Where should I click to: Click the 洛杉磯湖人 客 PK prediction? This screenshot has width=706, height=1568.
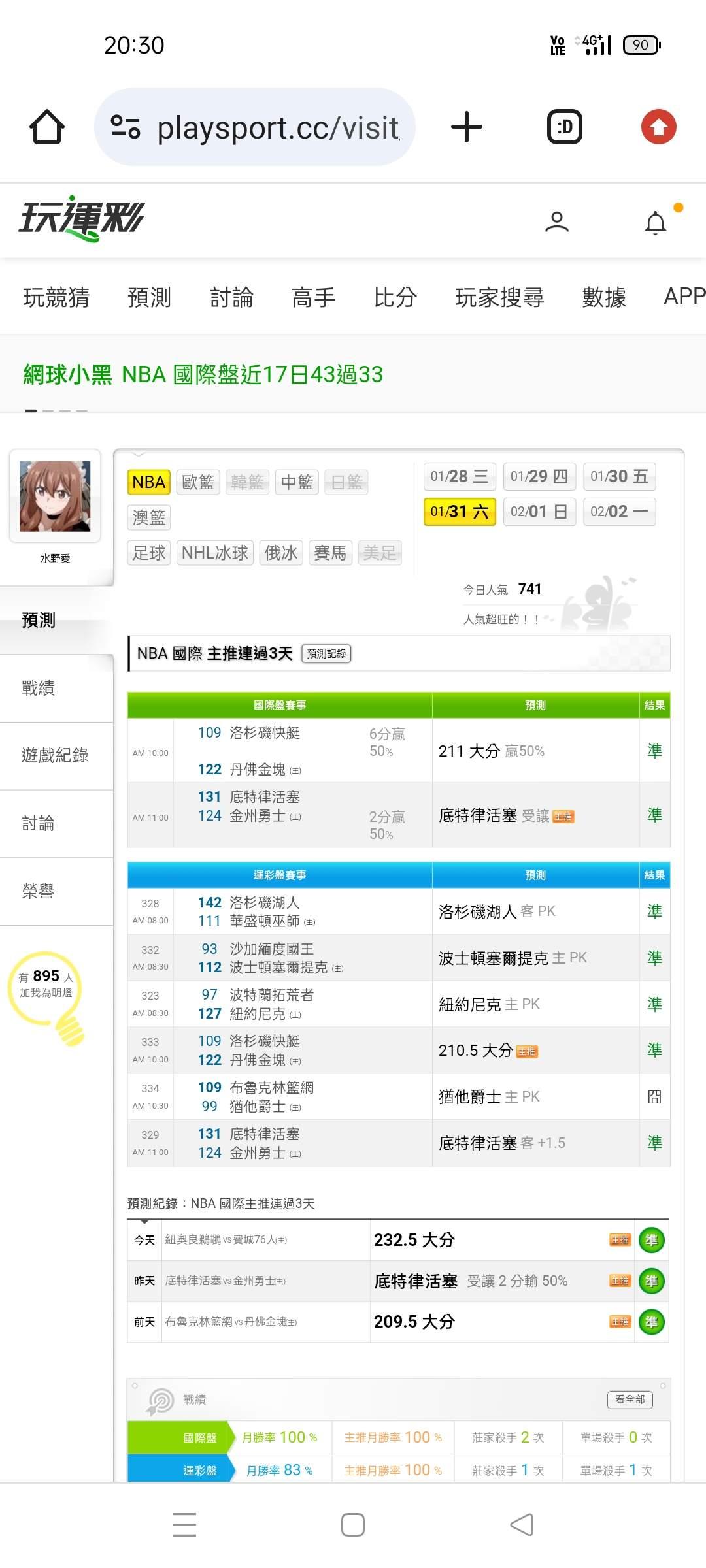(x=497, y=911)
